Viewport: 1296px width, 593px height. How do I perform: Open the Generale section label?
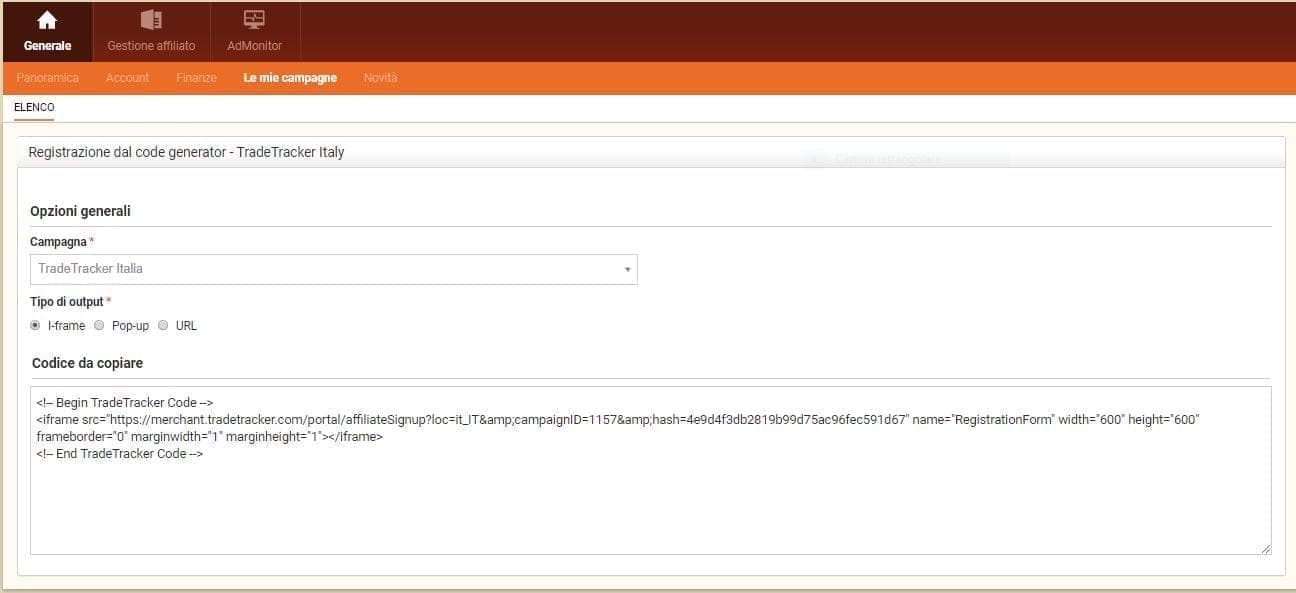click(x=47, y=46)
